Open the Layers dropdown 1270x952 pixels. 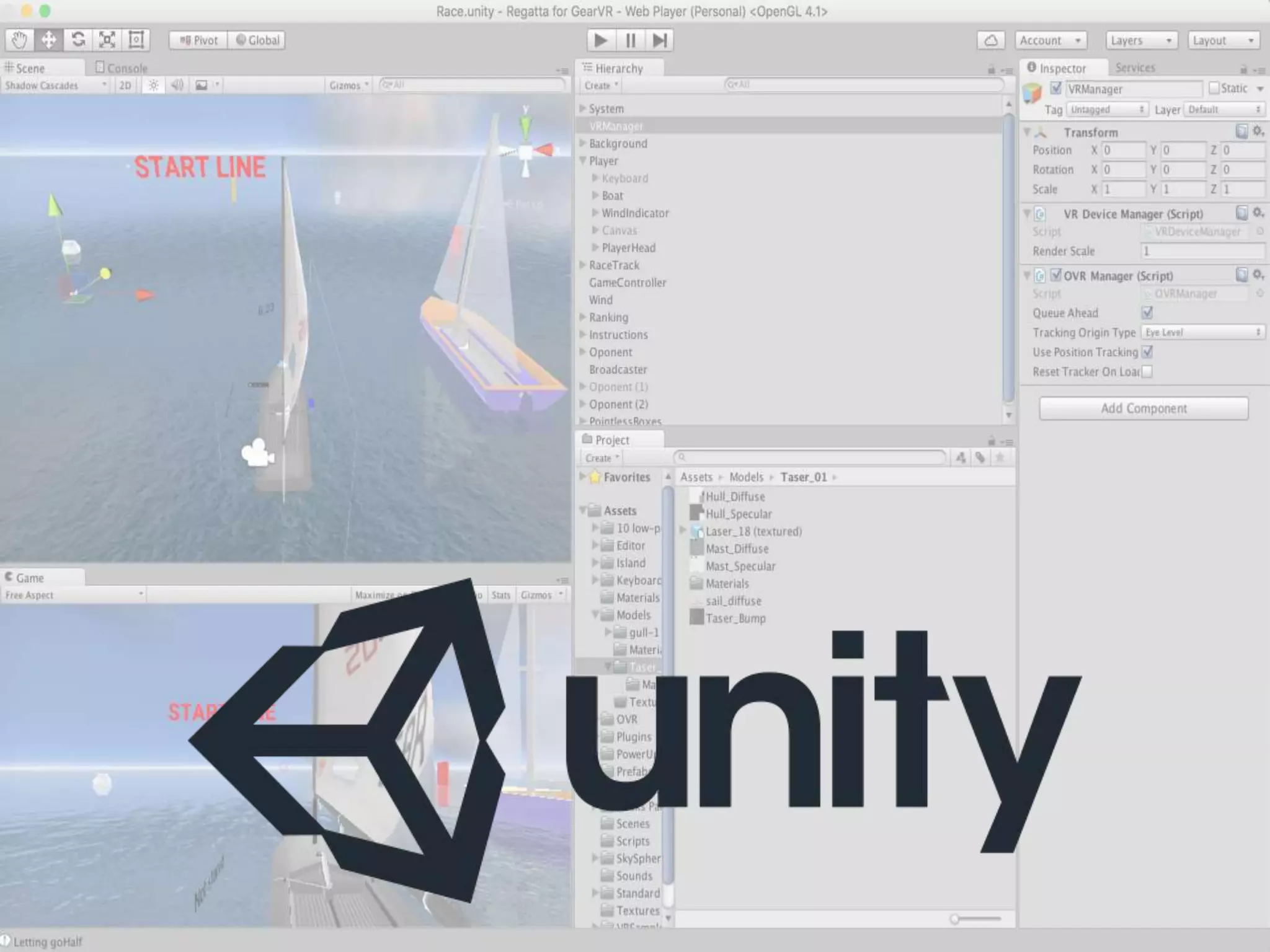[1141, 40]
